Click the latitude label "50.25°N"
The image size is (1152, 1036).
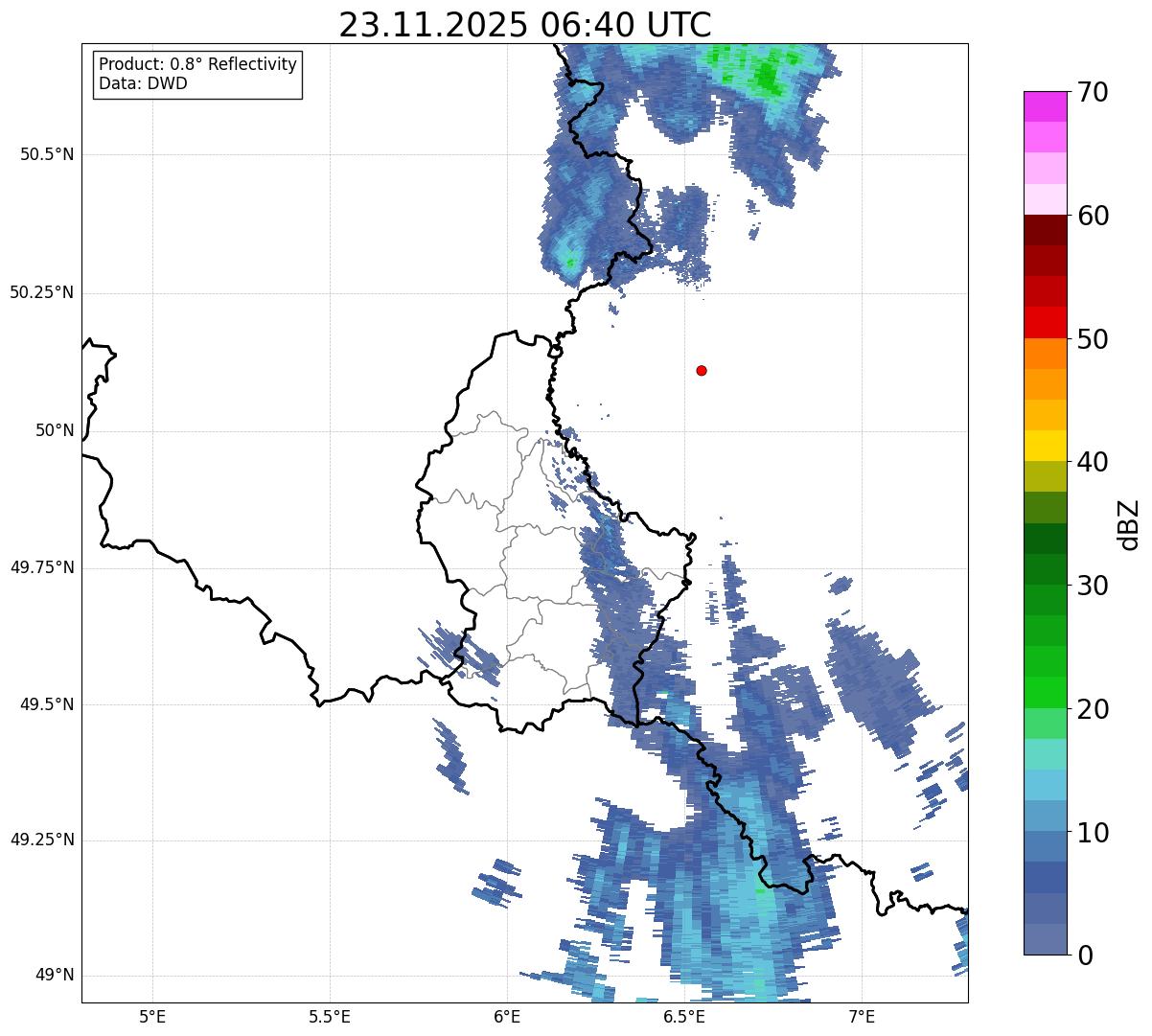[42, 292]
